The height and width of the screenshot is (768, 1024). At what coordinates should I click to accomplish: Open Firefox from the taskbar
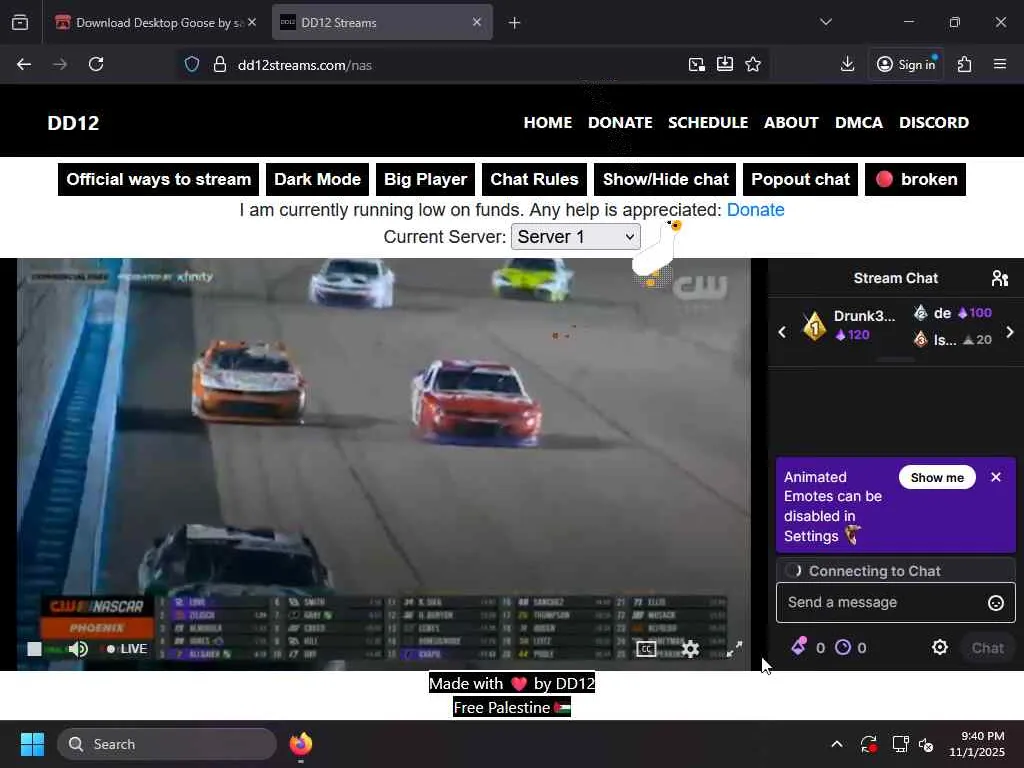pyautogui.click(x=301, y=744)
